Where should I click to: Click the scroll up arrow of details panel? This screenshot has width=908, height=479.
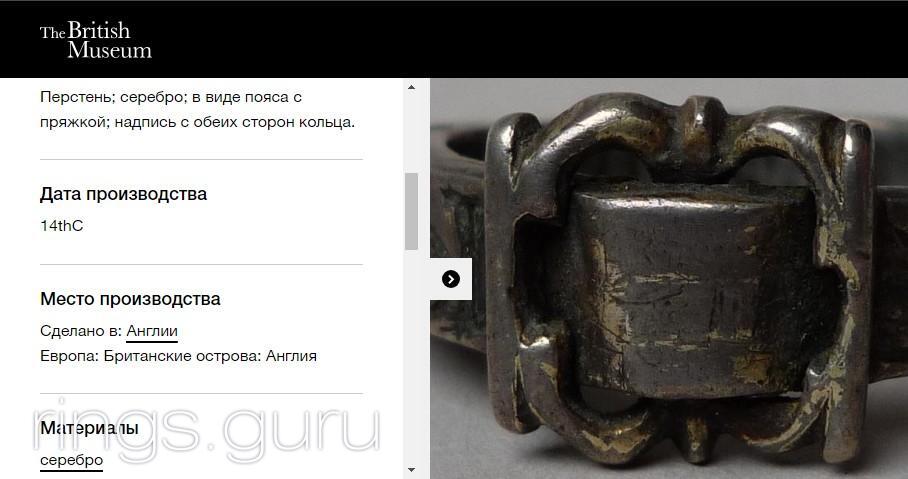pos(411,87)
